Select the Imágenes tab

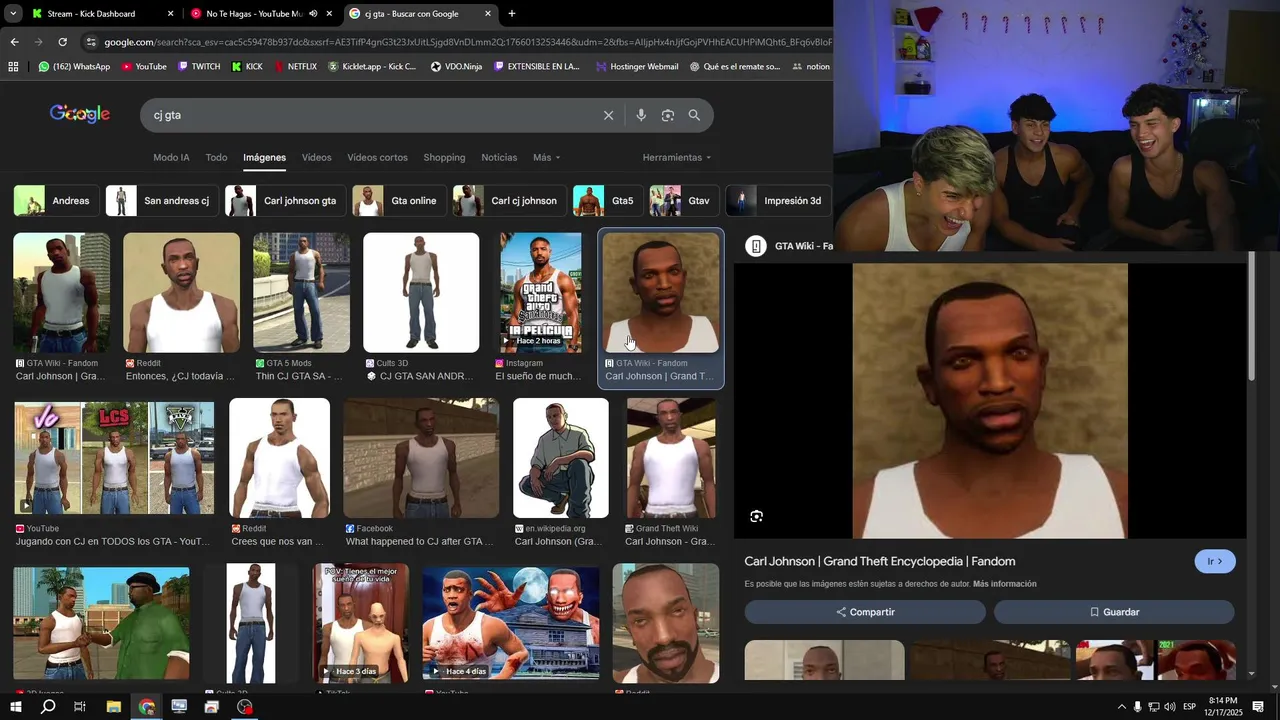click(264, 157)
